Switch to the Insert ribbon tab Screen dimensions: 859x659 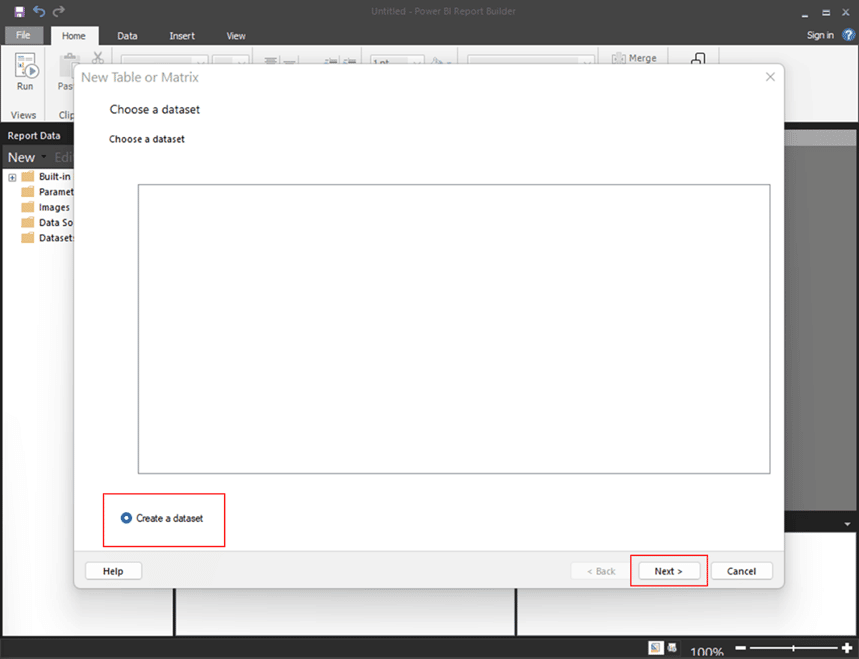click(x=182, y=36)
